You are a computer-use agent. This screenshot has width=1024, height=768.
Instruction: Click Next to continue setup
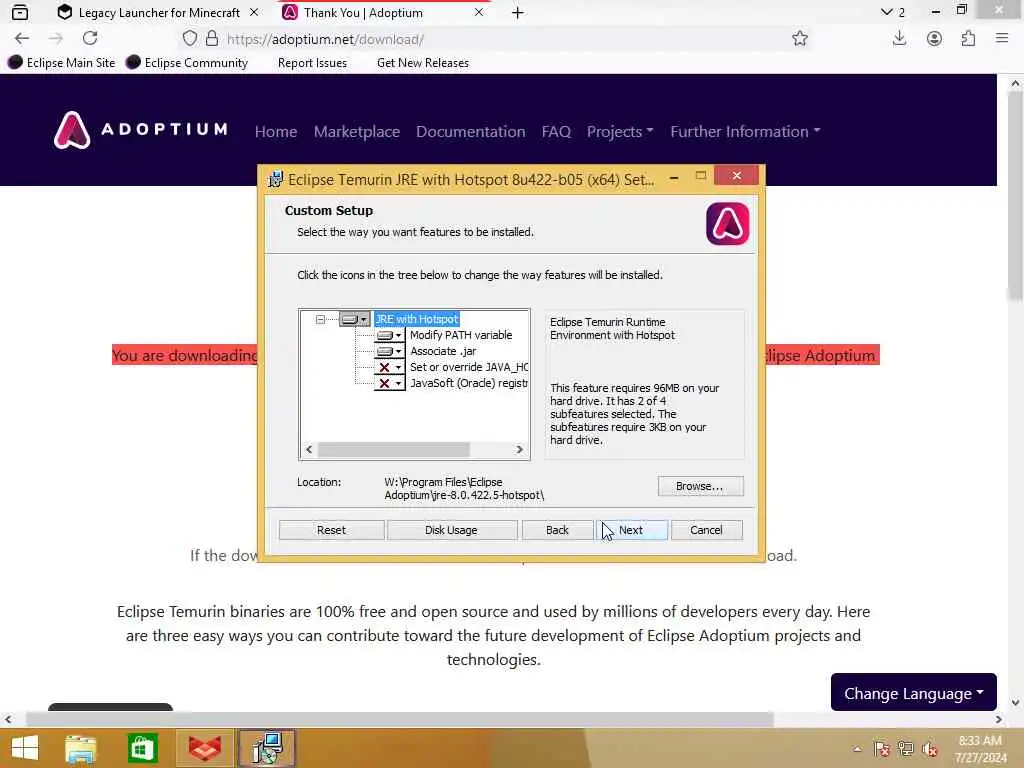[x=632, y=530]
